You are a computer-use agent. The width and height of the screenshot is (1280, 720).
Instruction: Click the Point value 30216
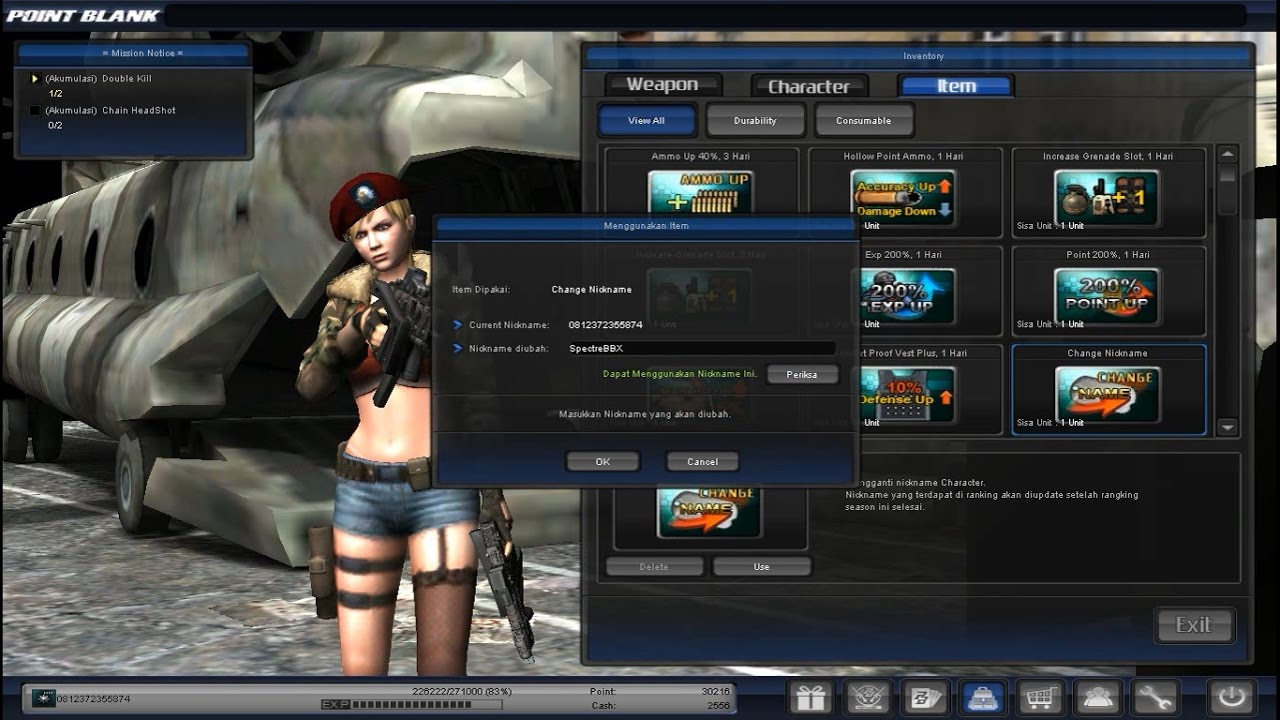point(716,691)
